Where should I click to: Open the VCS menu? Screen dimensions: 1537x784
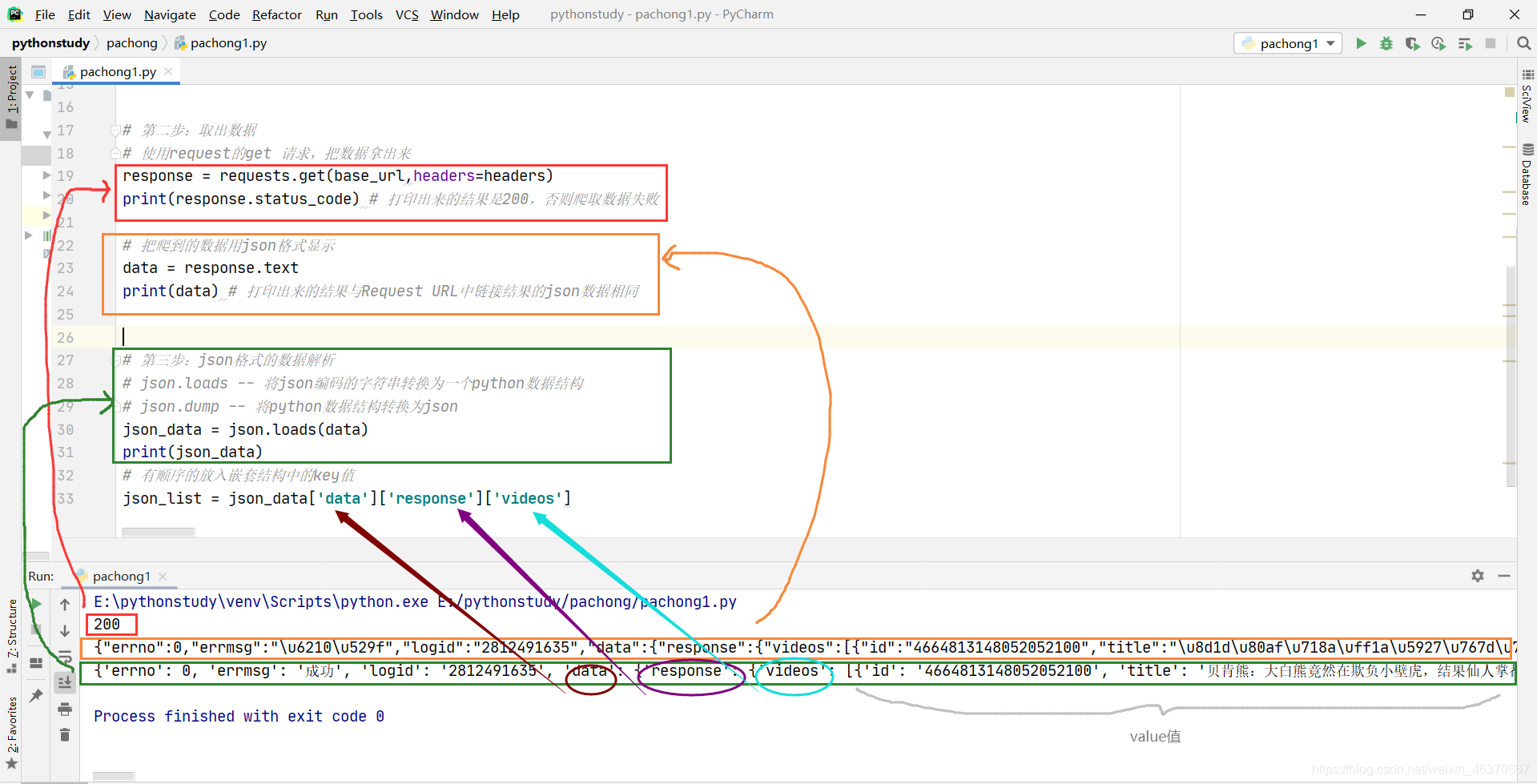coord(407,14)
